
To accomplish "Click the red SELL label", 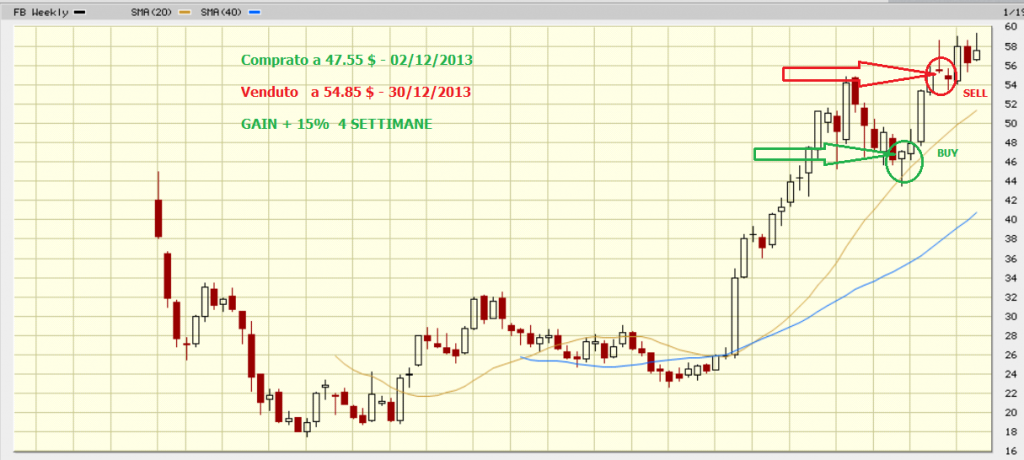I will (x=975, y=93).
